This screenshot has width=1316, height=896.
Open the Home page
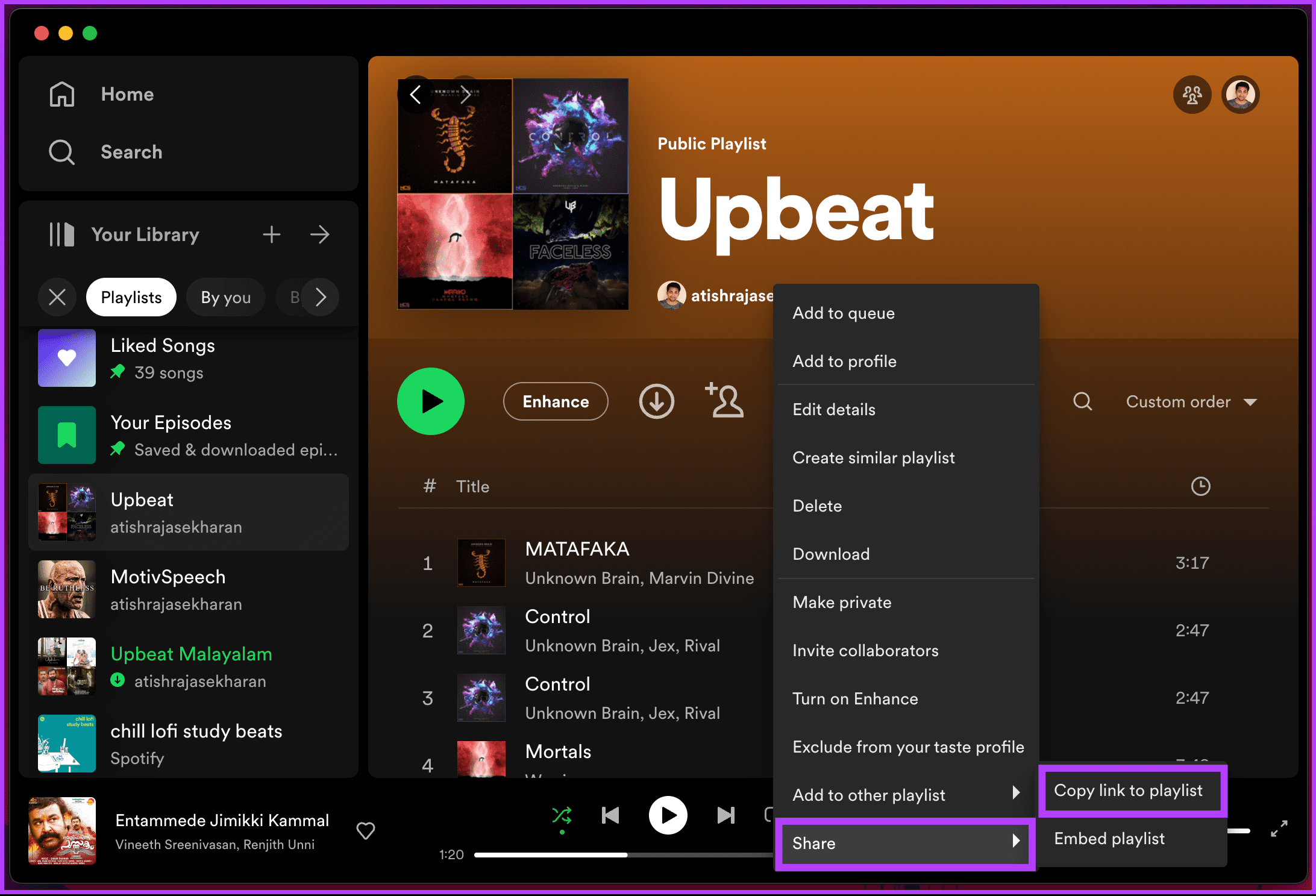(x=102, y=95)
